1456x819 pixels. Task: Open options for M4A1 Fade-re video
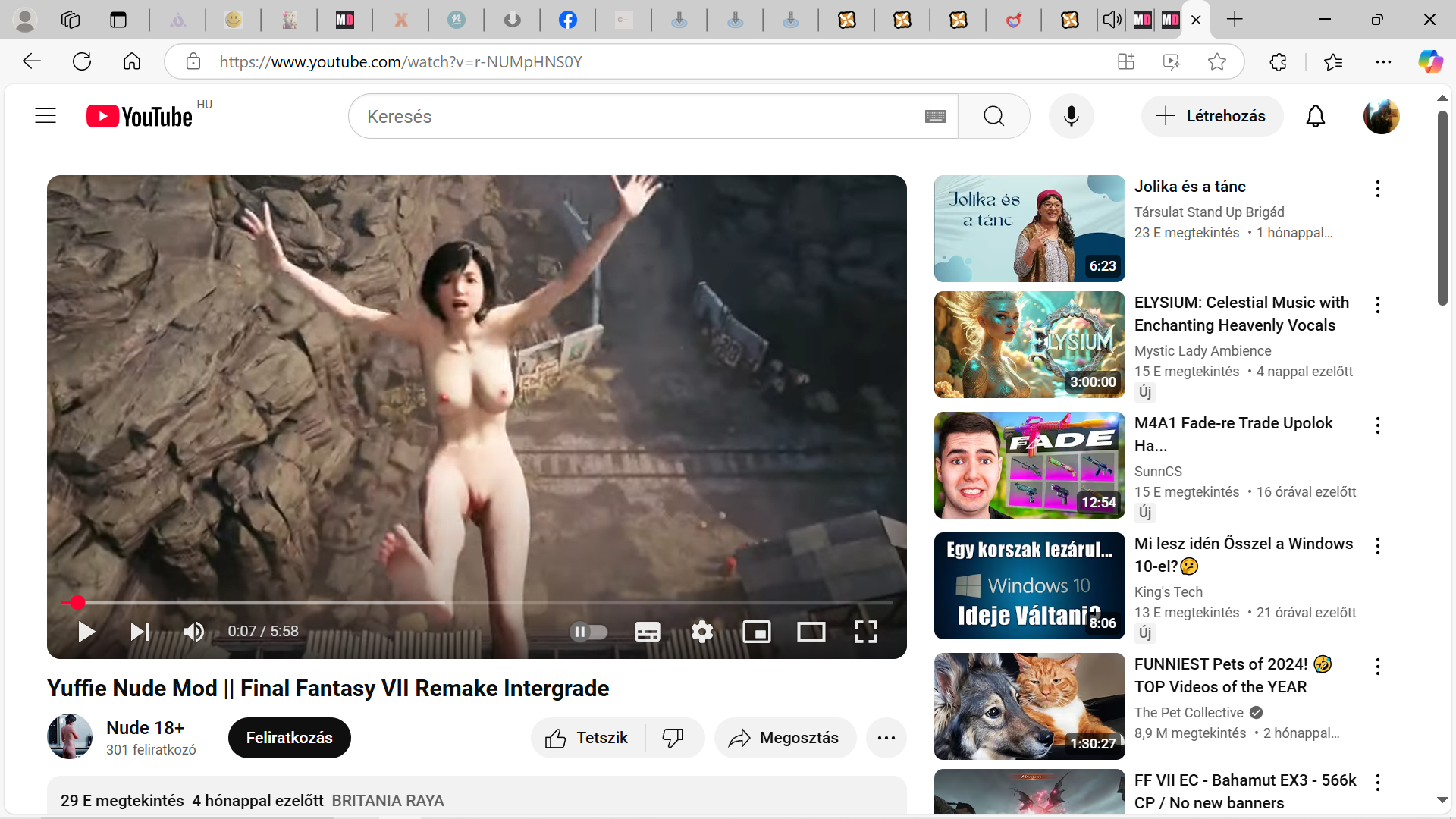click(1377, 425)
